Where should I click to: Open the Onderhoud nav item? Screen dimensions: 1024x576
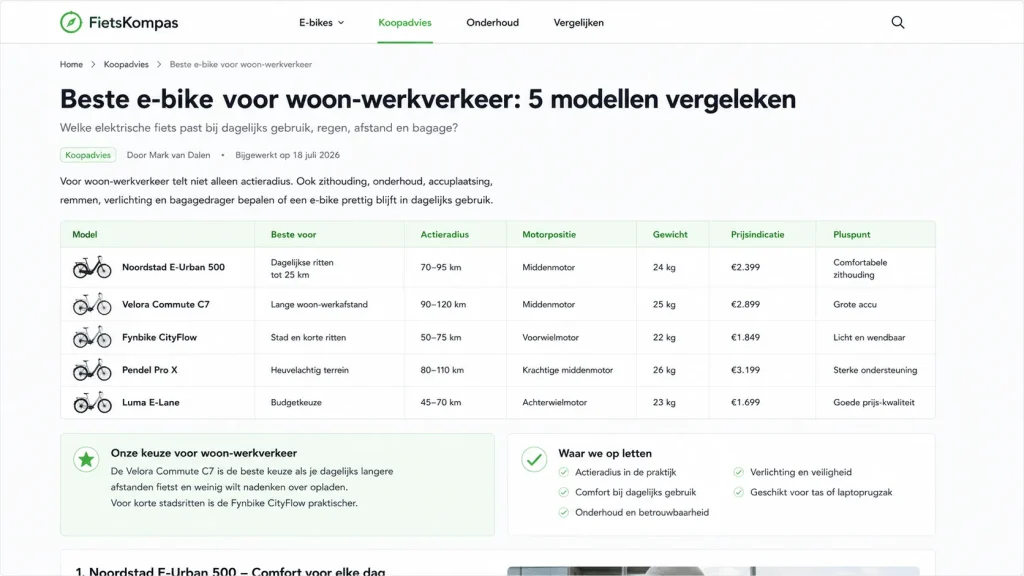pyautogui.click(x=492, y=22)
